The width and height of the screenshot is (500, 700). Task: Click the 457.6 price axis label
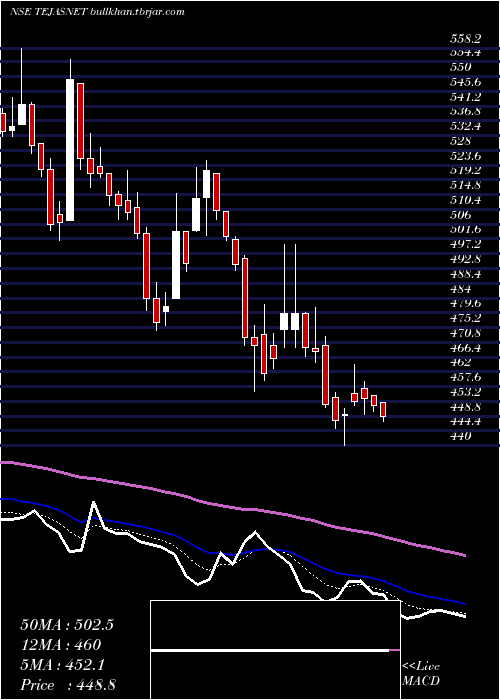[x=465, y=377]
